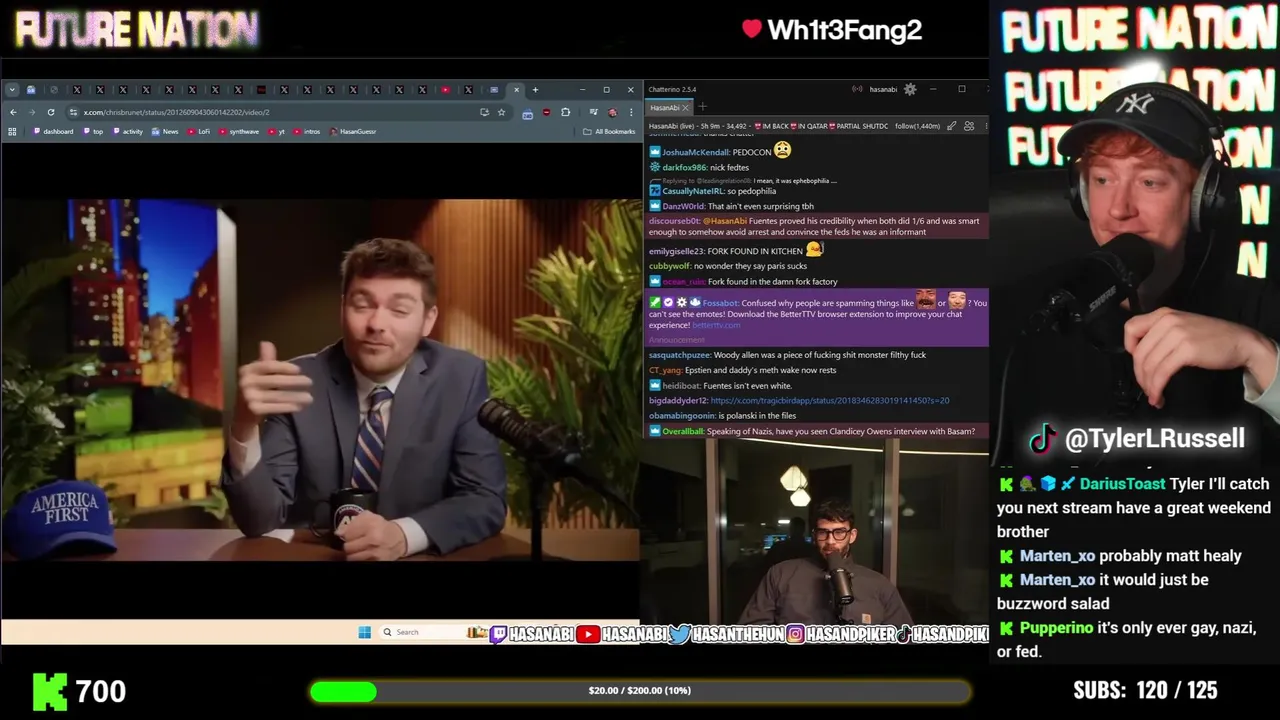1280x720 pixels.
Task: Expand the tab search dropdown arrow
Action: (x=12, y=90)
